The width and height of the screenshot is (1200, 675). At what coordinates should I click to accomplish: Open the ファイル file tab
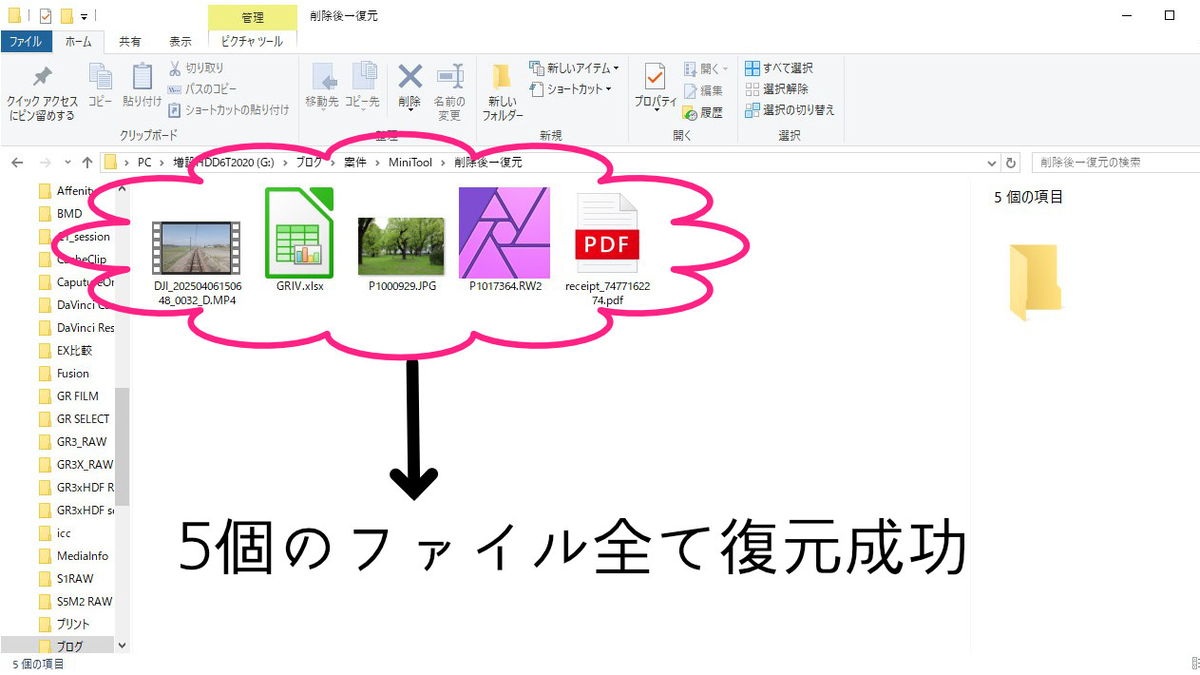click(x=25, y=41)
